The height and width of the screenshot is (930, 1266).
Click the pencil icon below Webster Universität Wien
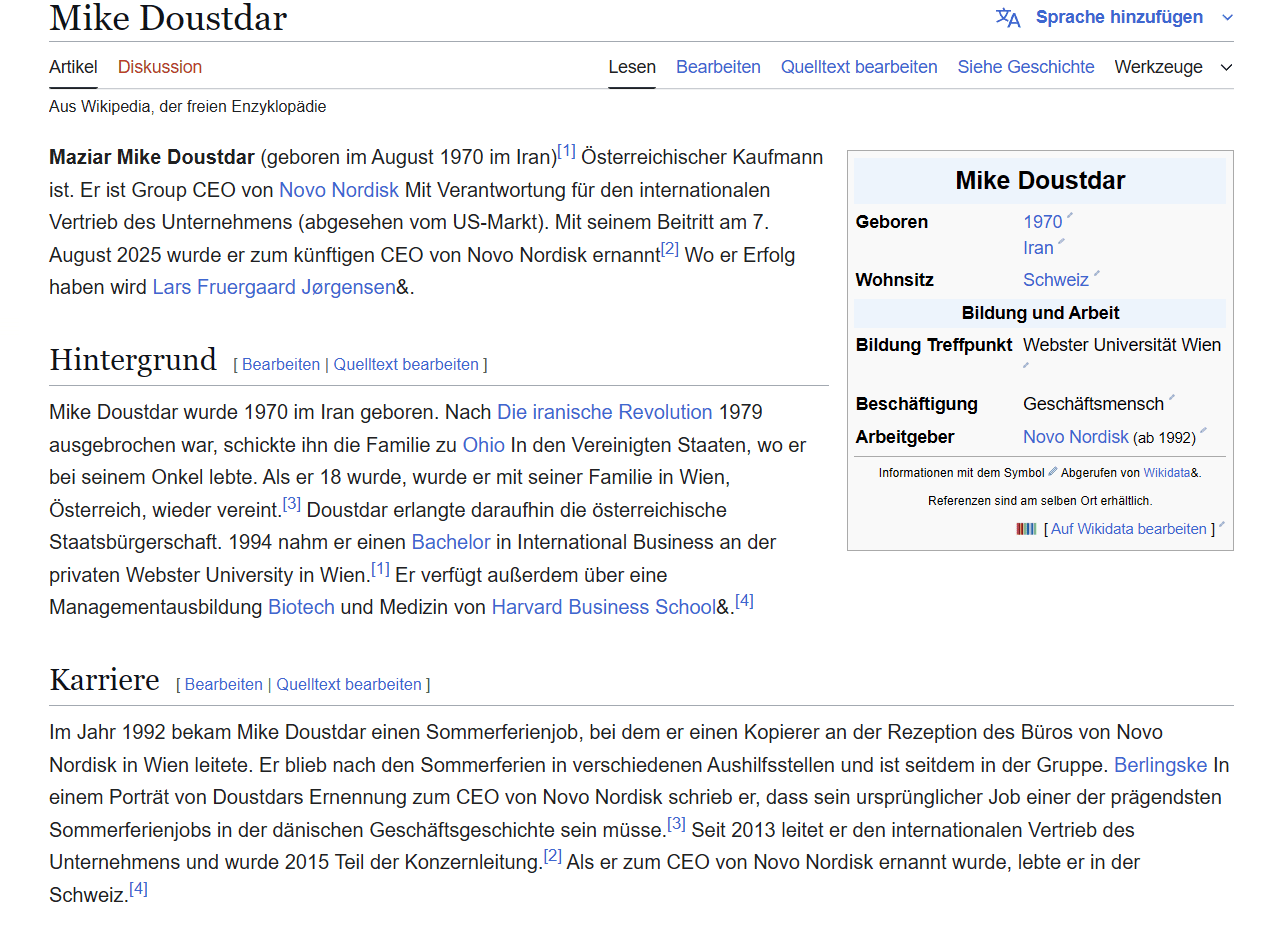[x=1026, y=366]
